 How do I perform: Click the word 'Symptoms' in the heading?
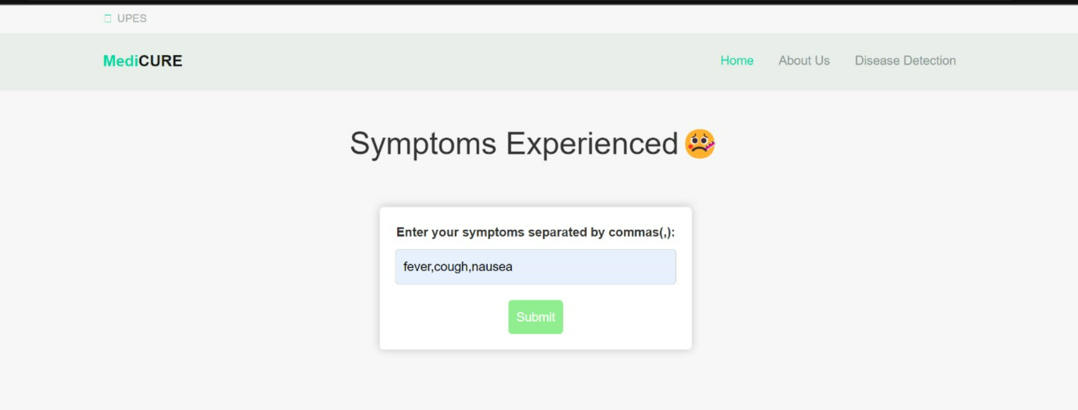[423, 144]
